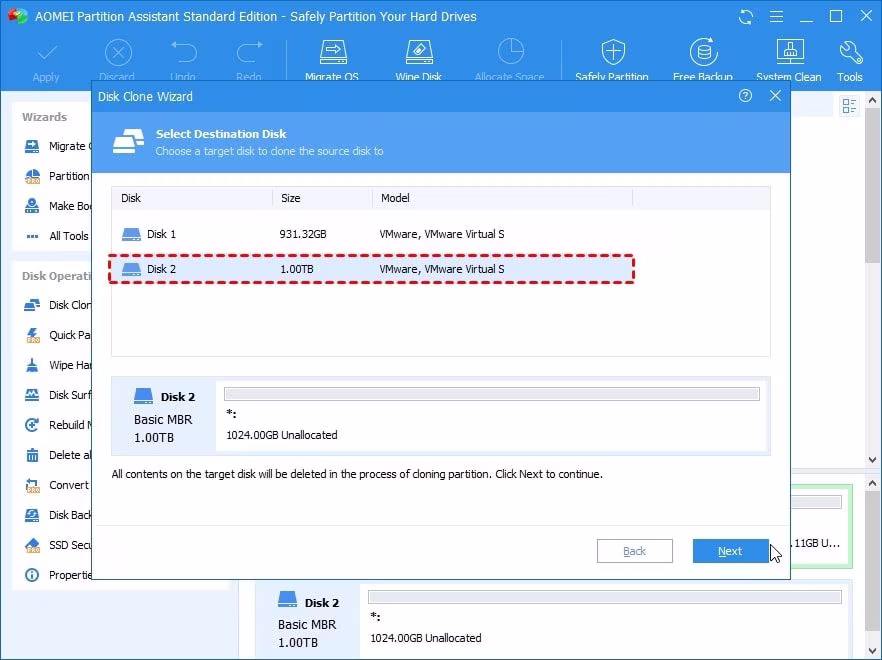
Task: Click the 931.32GB size cell
Action: tap(303, 234)
